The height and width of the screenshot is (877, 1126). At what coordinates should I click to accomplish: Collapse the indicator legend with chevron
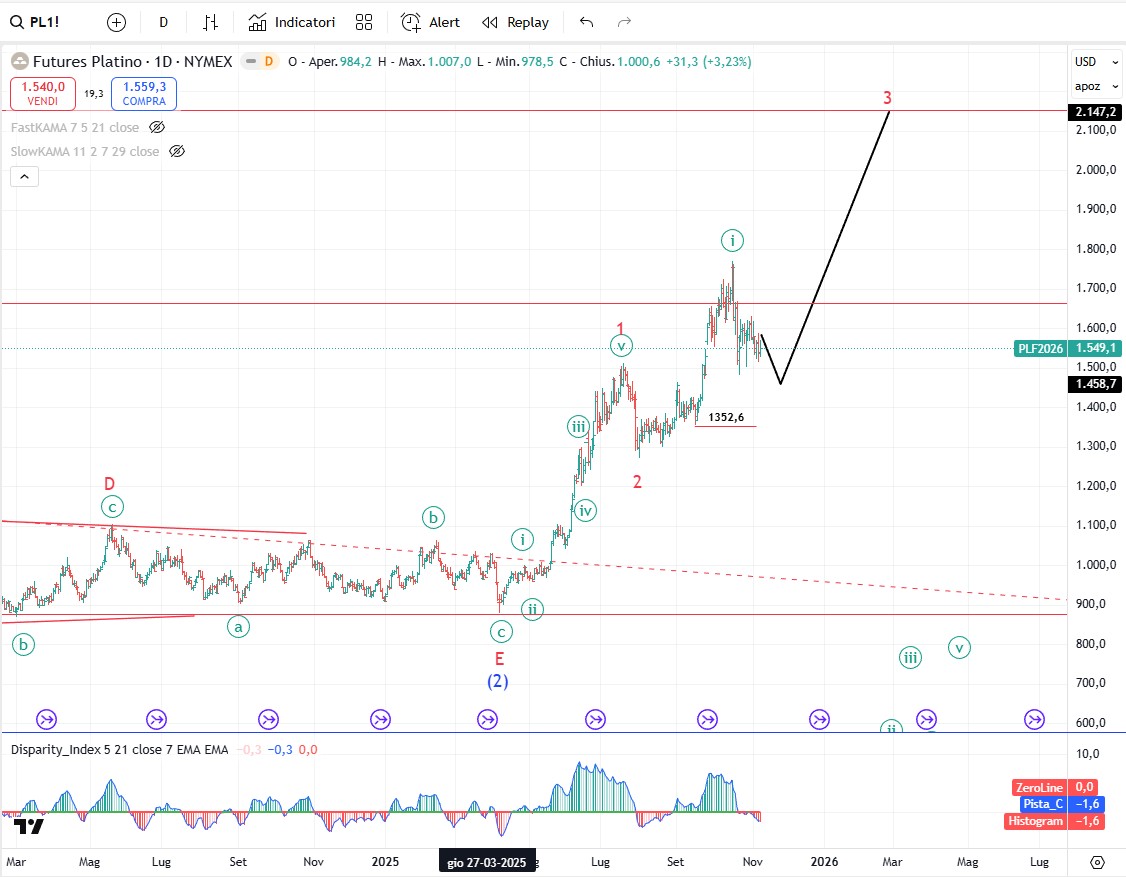click(x=25, y=177)
